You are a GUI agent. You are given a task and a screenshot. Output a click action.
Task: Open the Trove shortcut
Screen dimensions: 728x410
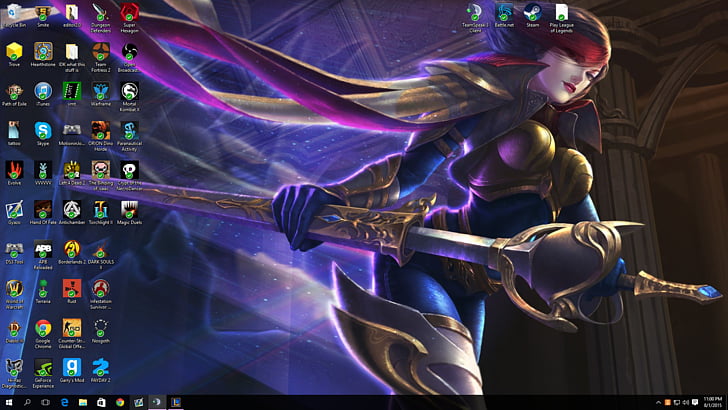(x=14, y=55)
